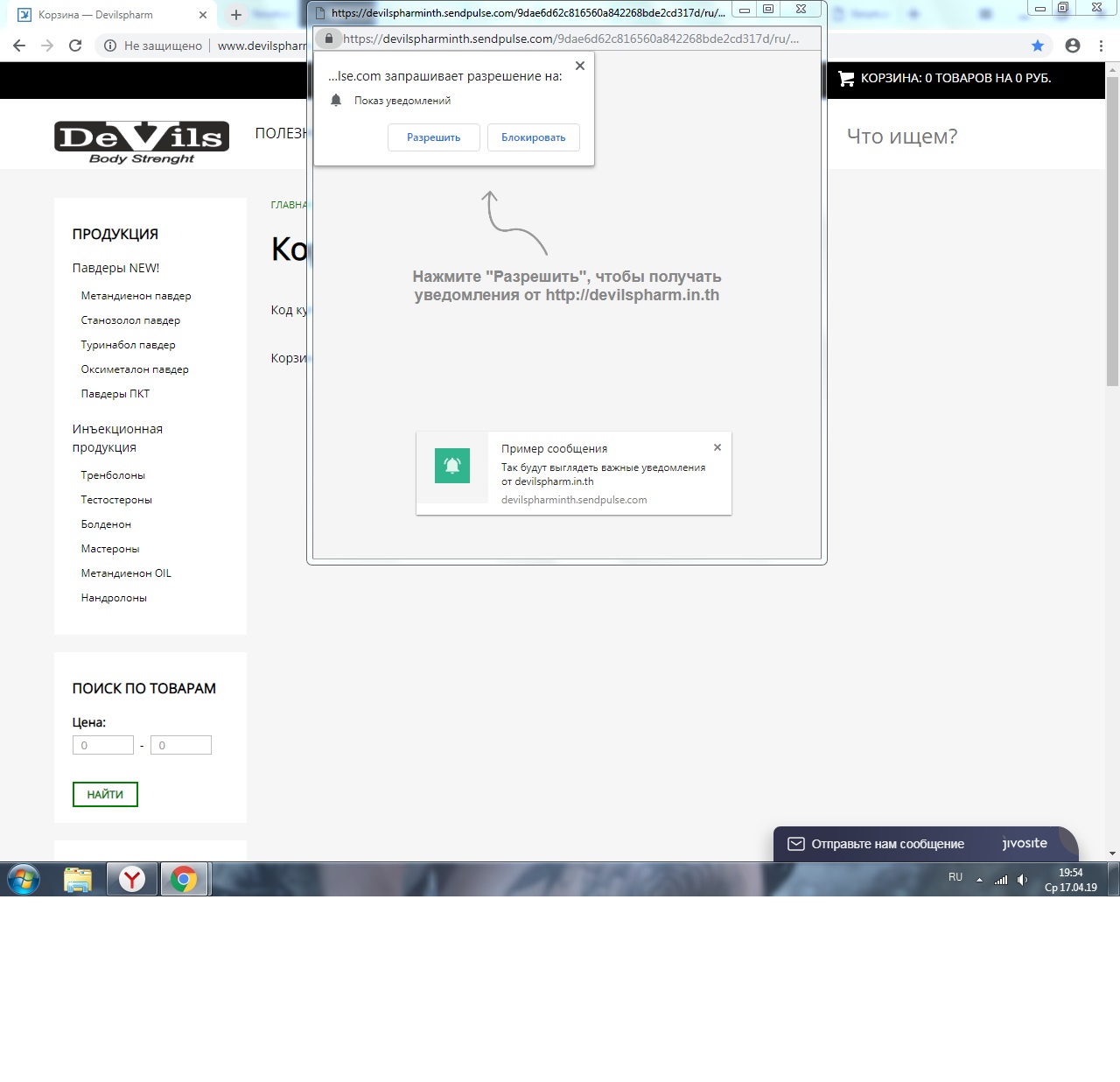The image size is (1120, 1082).
Task: Open Yandex Browser from the taskbar
Action: 132,879
